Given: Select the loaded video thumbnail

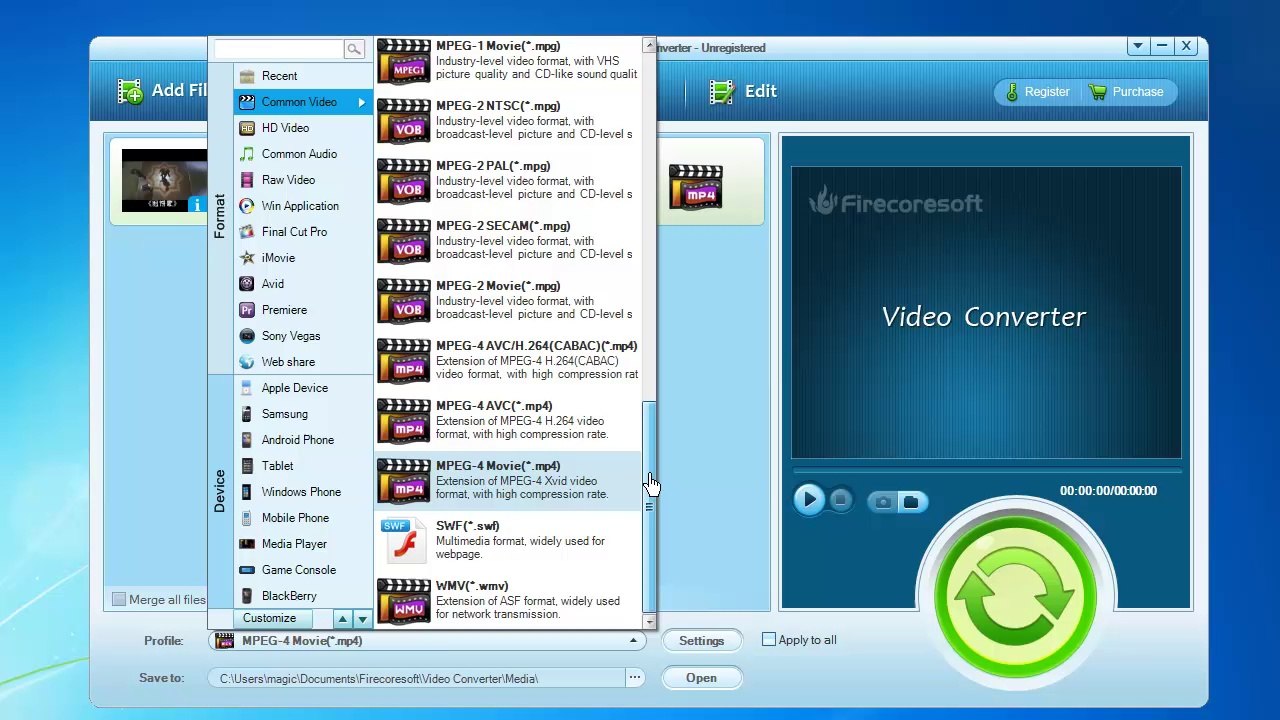Looking at the screenshot, I should tap(164, 180).
